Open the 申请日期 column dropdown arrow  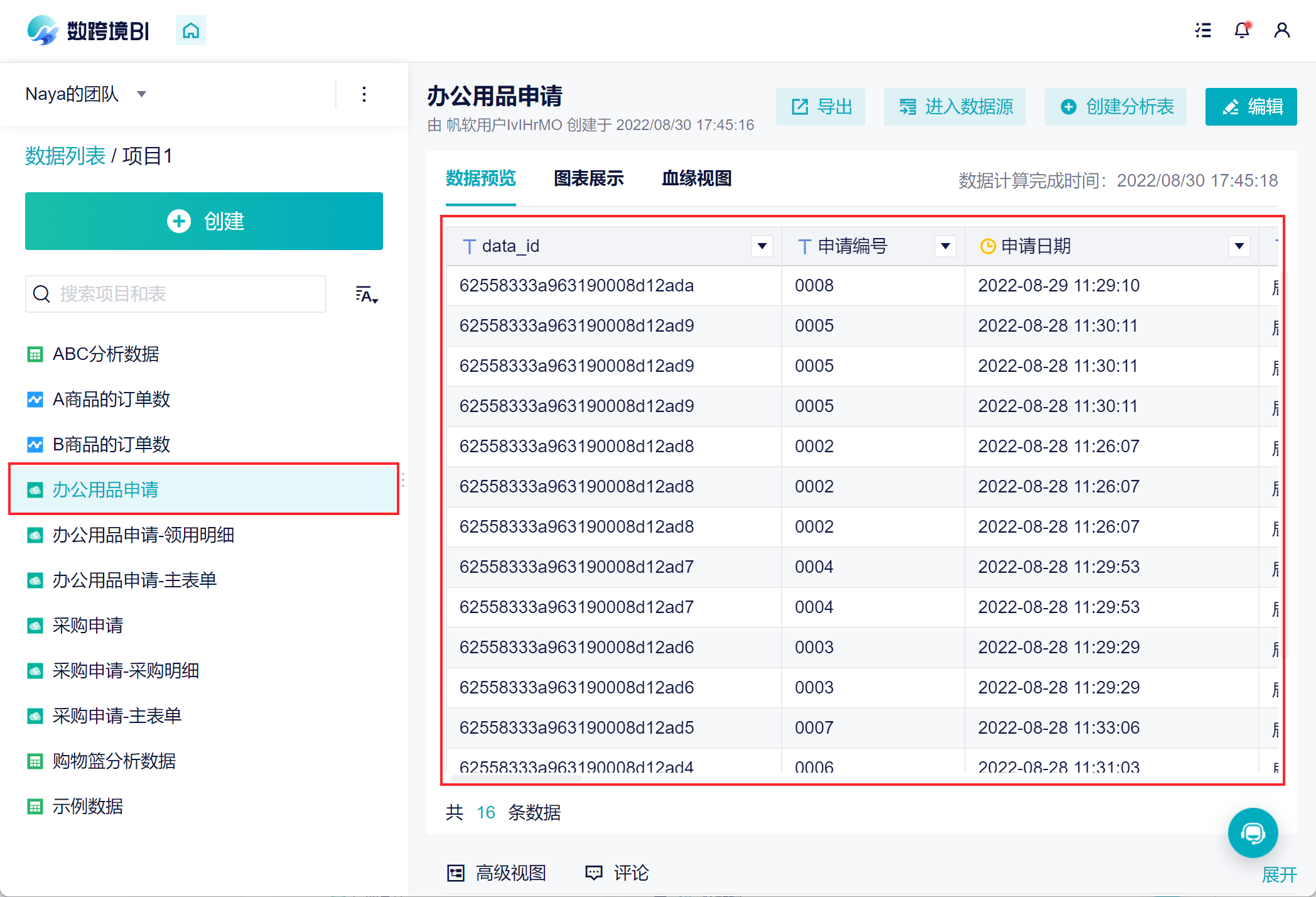click(x=1239, y=246)
